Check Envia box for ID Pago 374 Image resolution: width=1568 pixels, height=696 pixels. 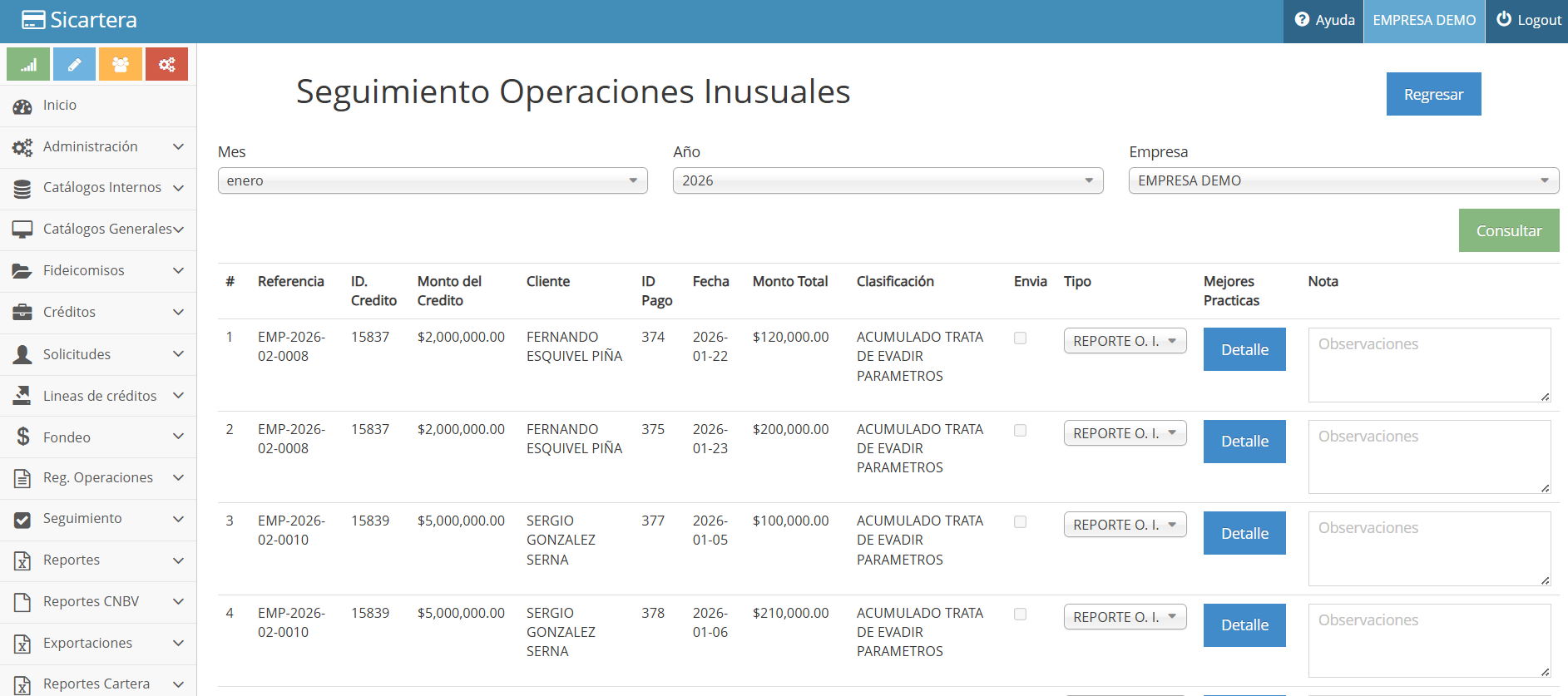pos(1020,338)
